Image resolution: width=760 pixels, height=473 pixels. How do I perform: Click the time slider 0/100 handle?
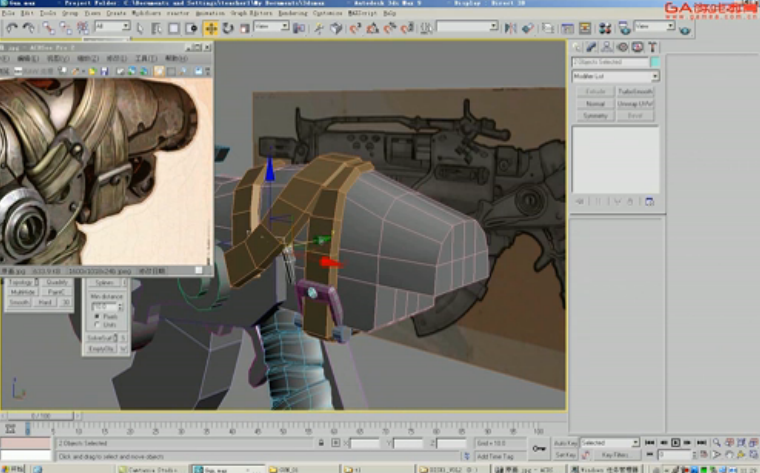(41, 416)
